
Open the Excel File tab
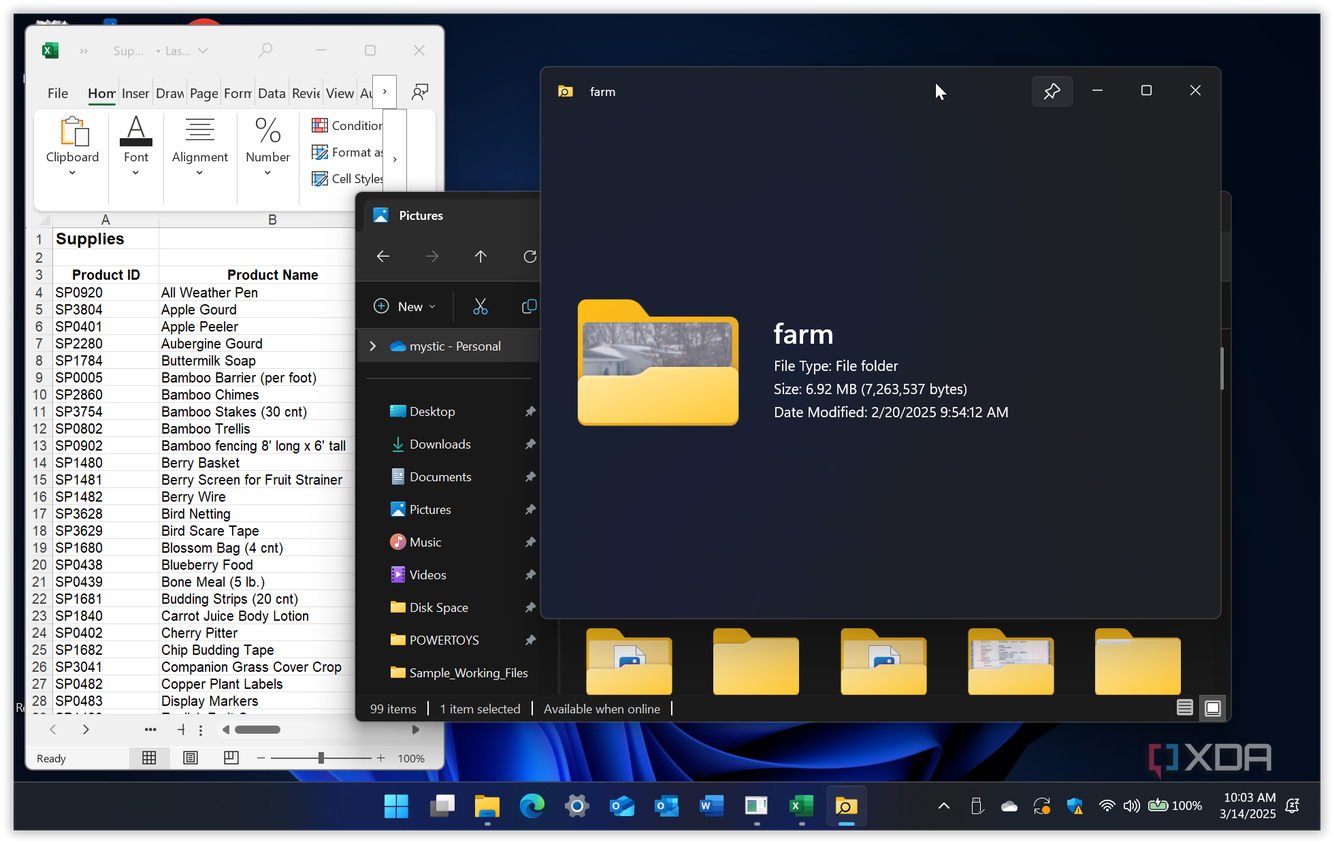coord(58,93)
